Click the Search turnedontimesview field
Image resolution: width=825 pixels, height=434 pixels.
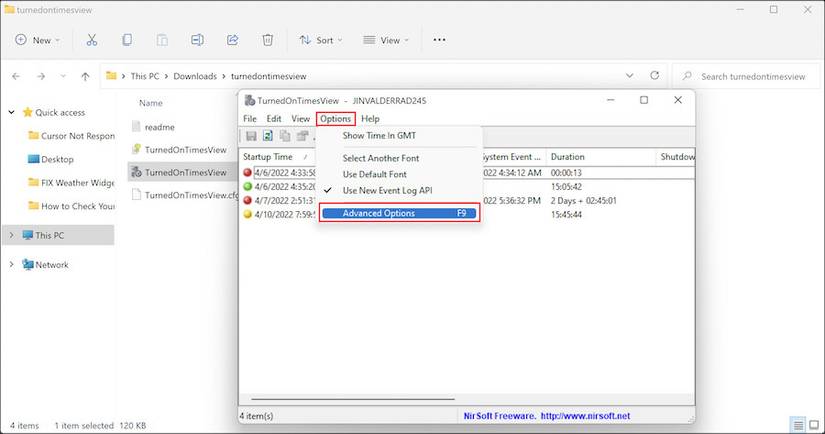(746, 76)
